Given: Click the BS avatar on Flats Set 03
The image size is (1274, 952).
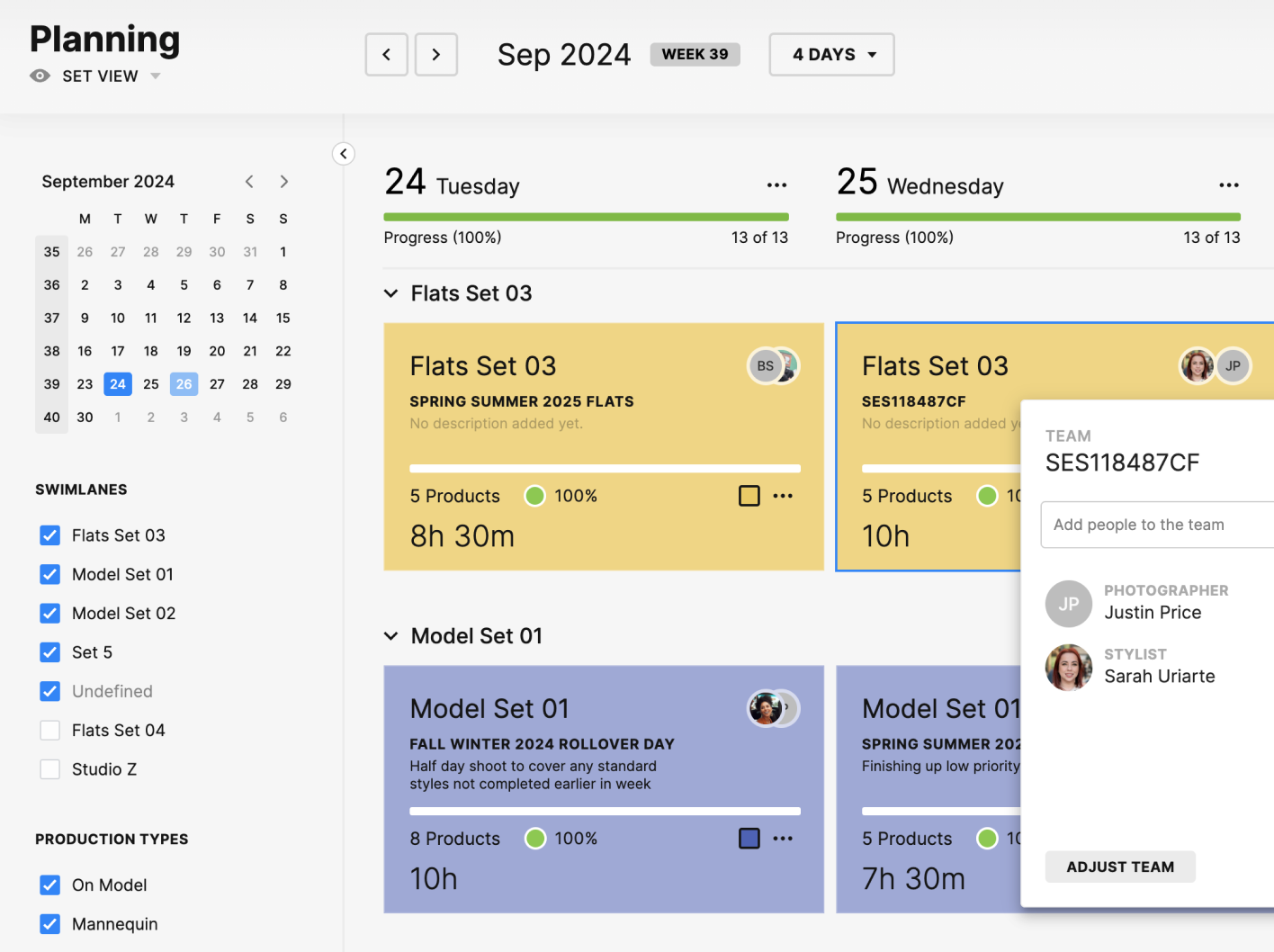Looking at the screenshot, I should tap(764, 365).
